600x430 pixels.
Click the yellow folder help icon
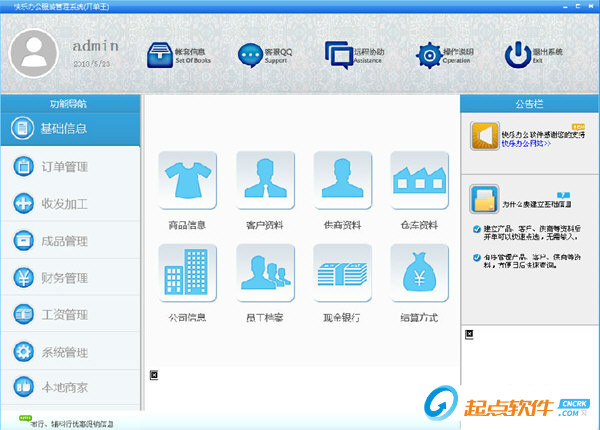pos(484,199)
